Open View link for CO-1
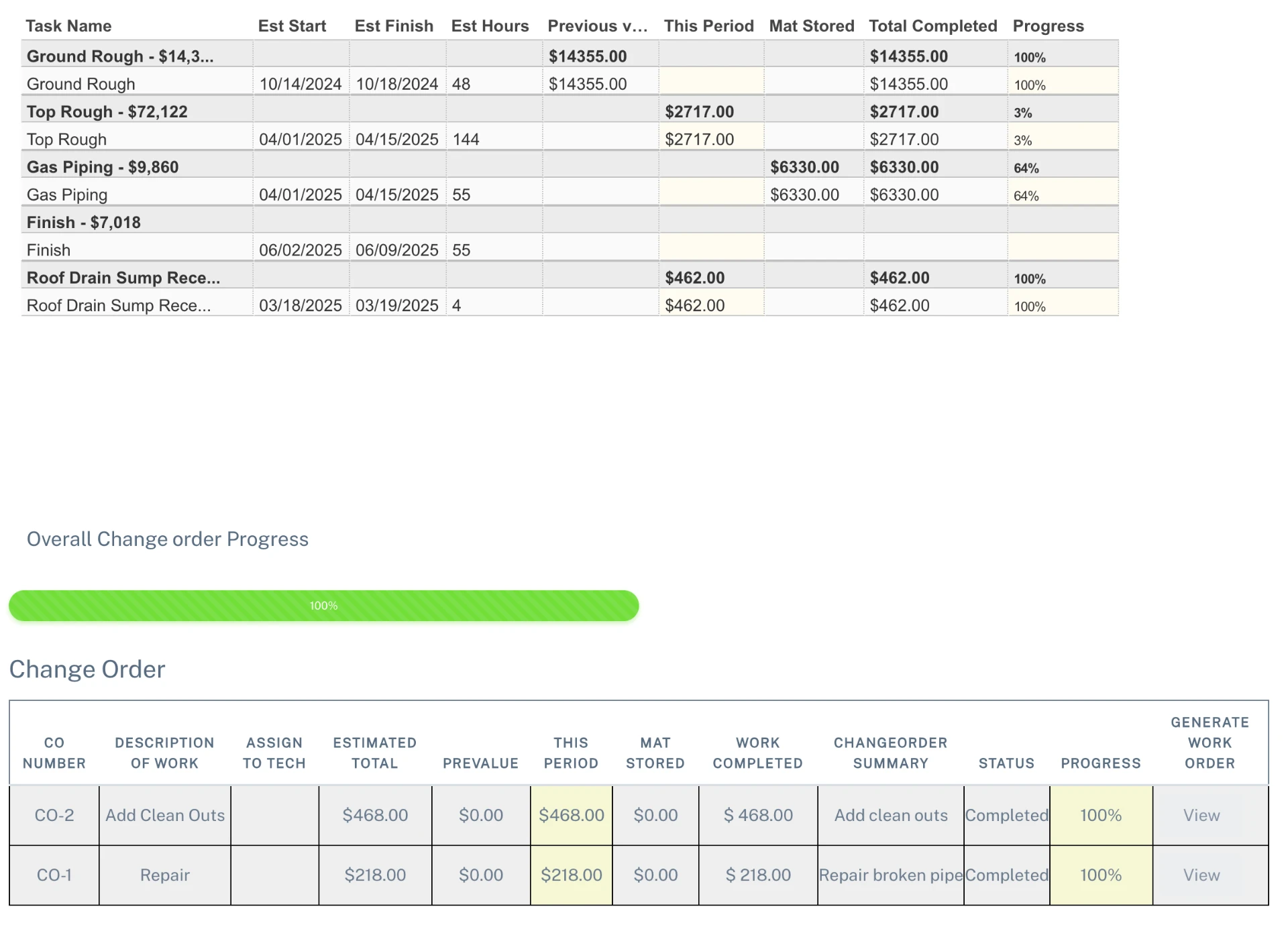This screenshot has height=929, width=1288. 1201,875
